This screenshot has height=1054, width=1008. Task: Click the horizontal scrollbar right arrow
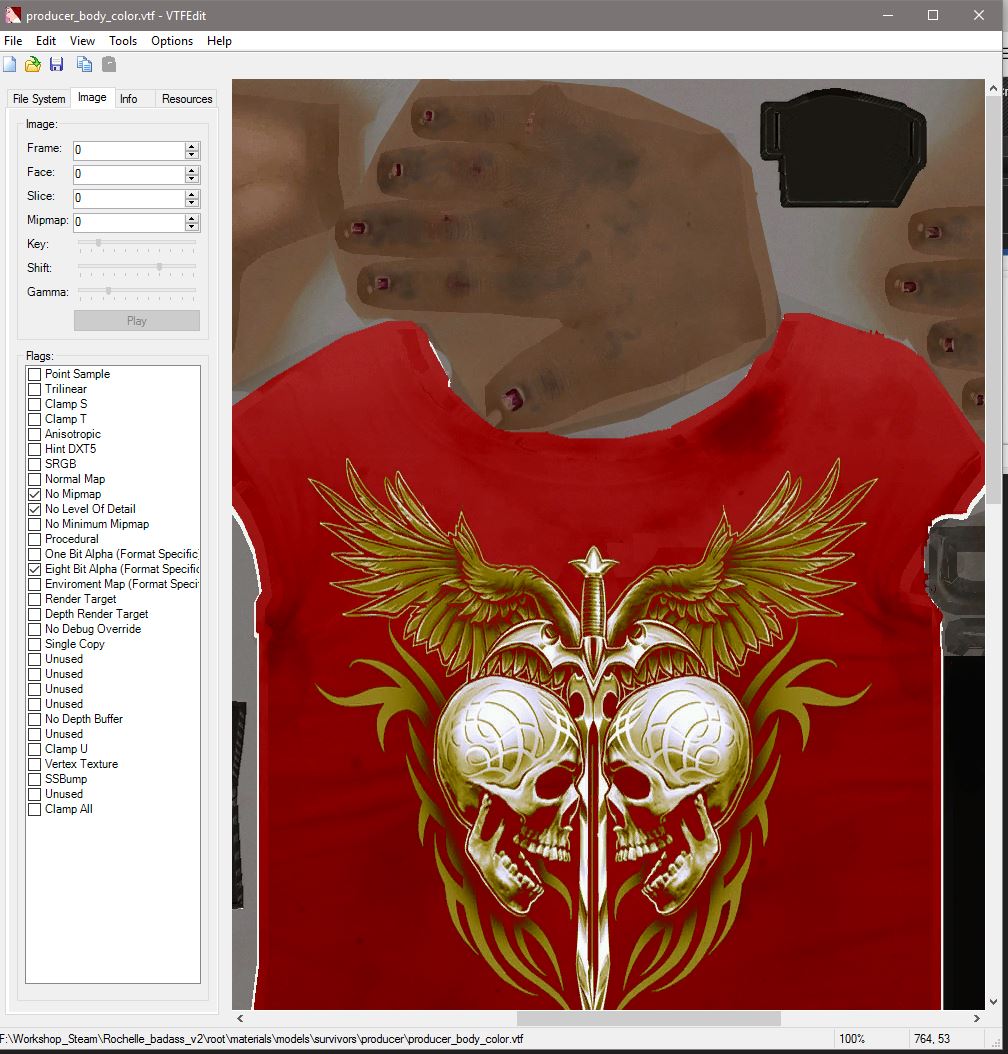tap(976, 1018)
